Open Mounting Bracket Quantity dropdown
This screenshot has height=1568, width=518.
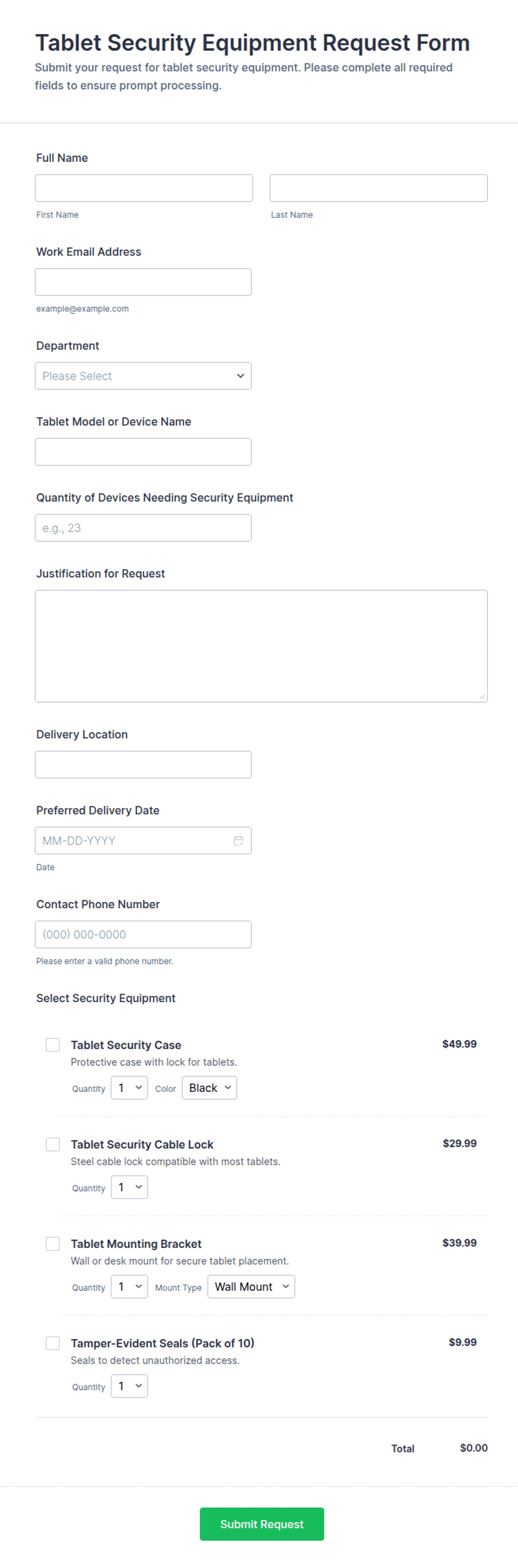tap(129, 1286)
